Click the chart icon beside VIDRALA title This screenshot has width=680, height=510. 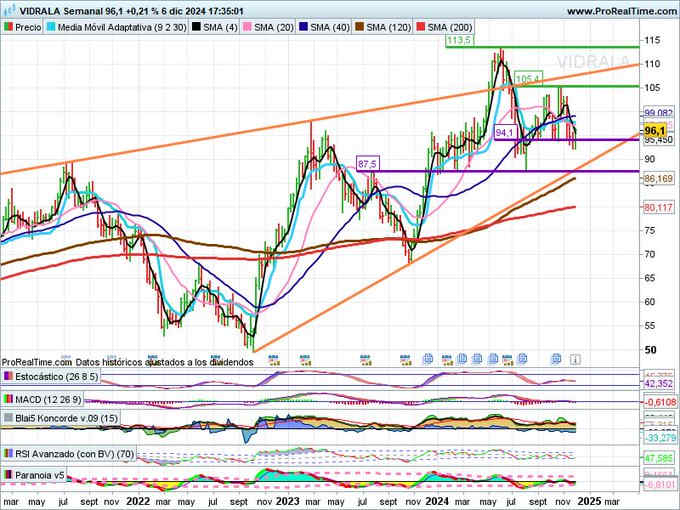pos(10,11)
